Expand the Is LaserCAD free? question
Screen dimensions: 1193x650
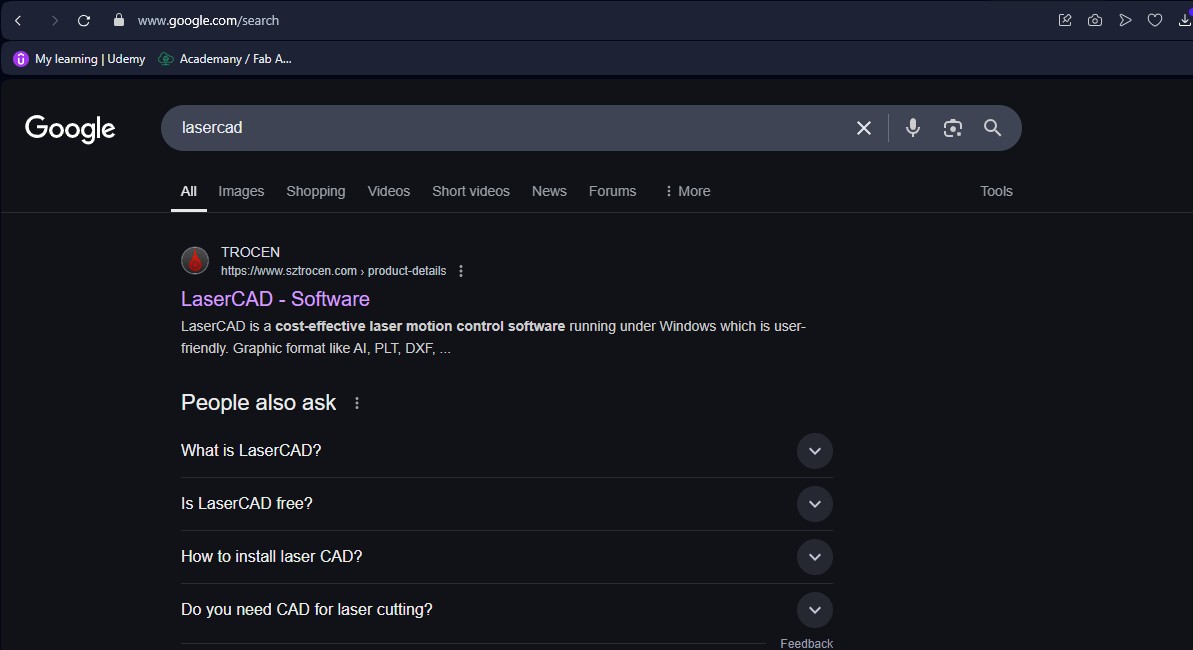507,504
